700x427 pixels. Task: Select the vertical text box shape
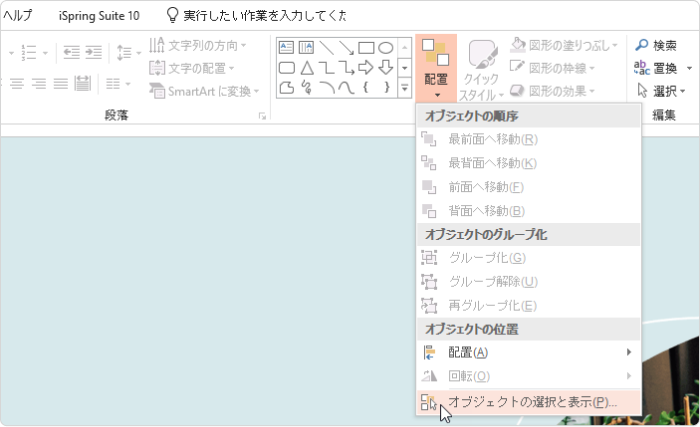[306, 47]
